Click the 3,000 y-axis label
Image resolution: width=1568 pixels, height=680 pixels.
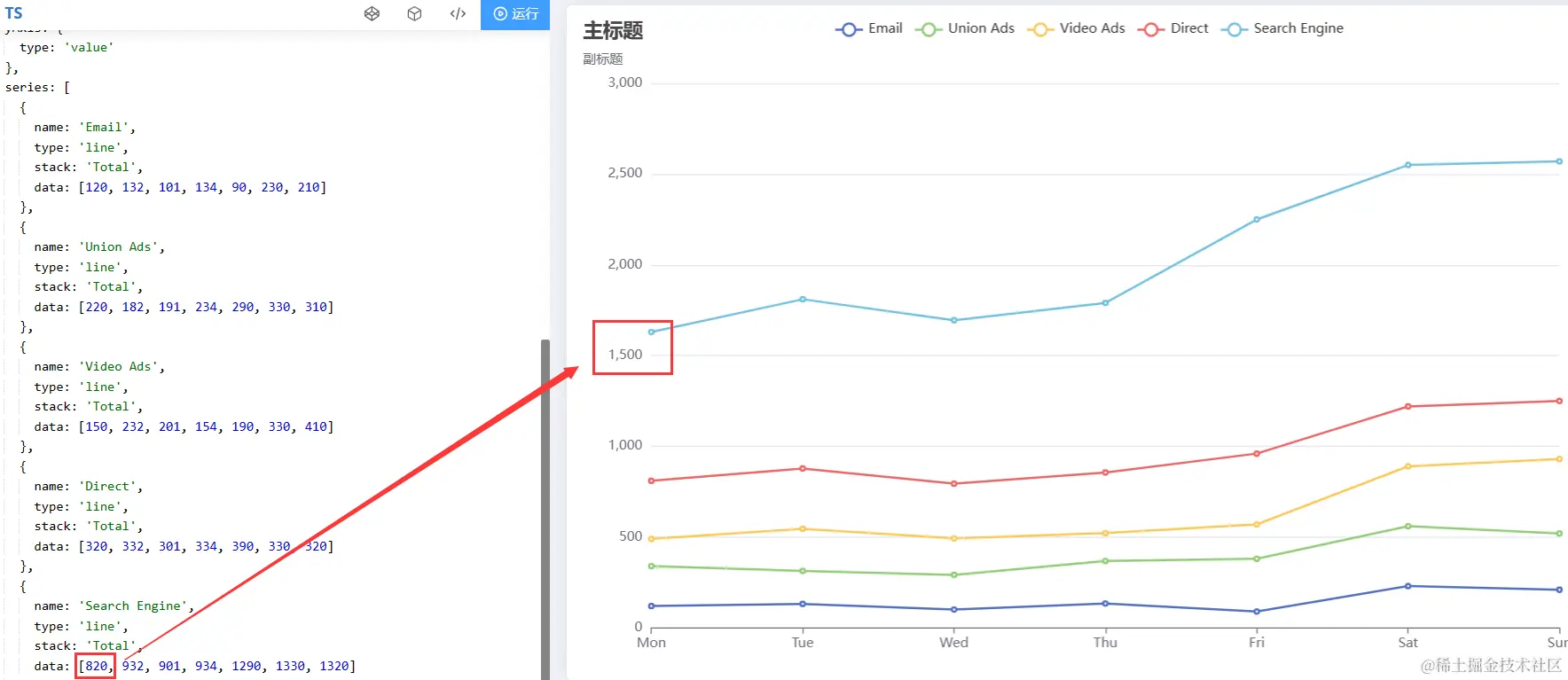click(x=625, y=82)
